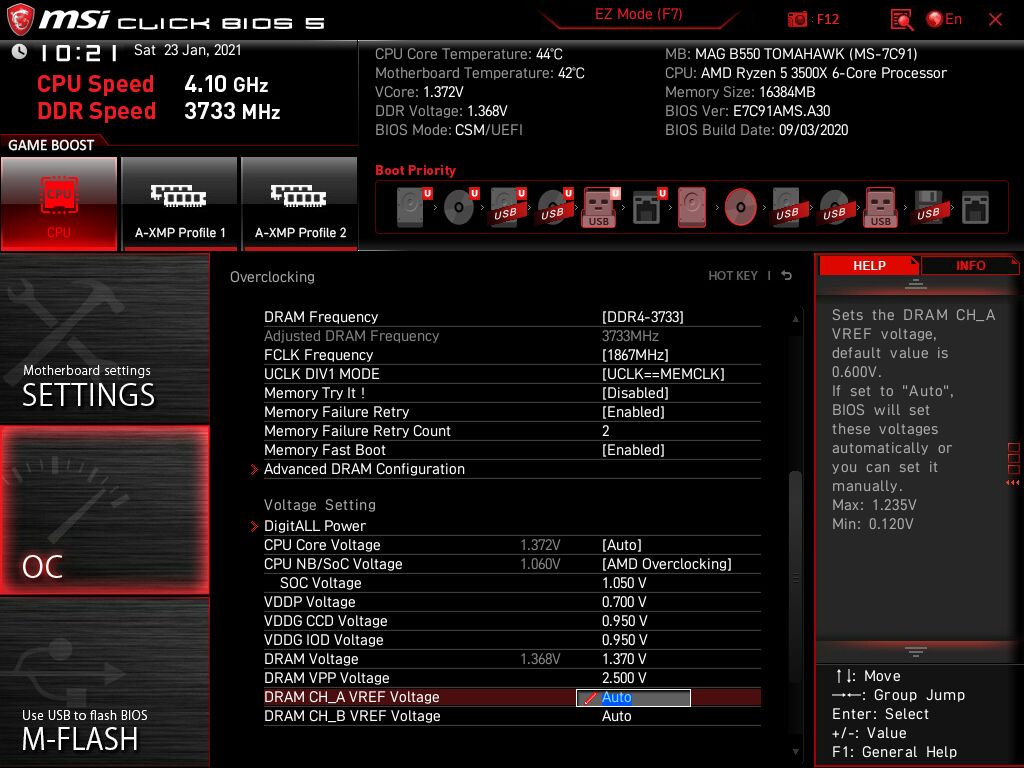Click the BIOS Ver: E7C91AMS.A30 text

(748, 111)
